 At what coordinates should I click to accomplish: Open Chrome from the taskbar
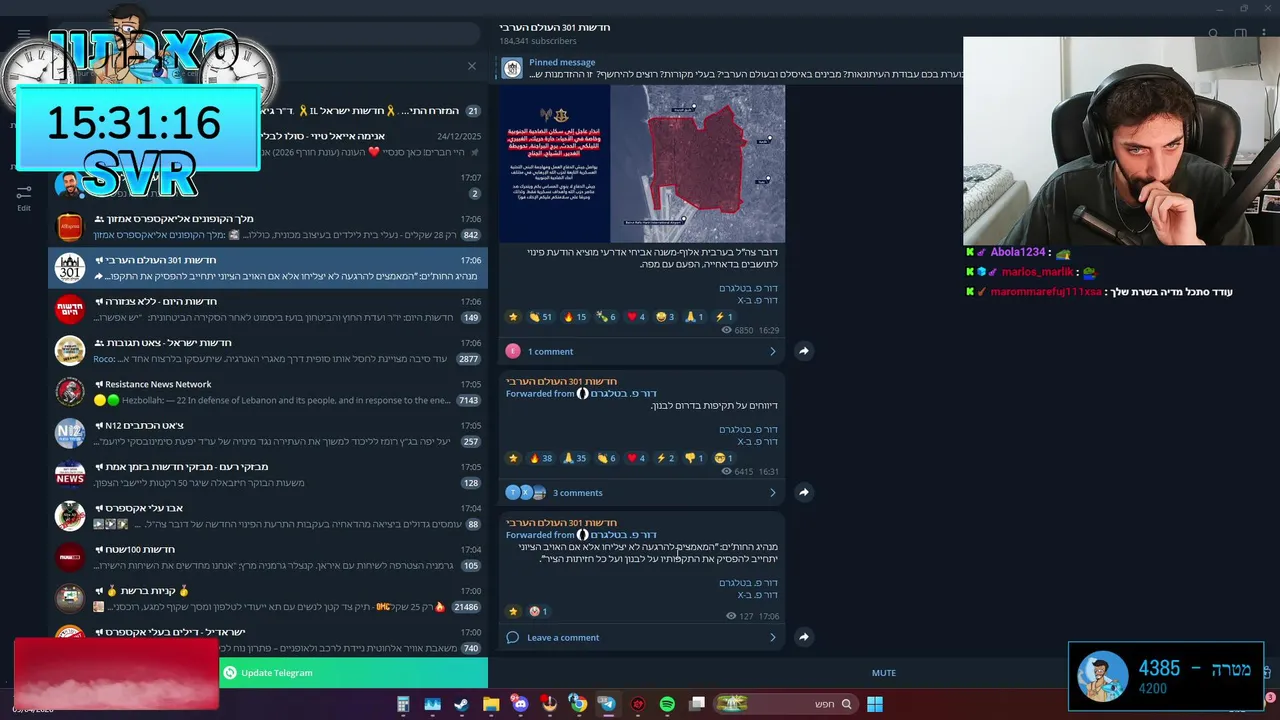tap(578, 704)
